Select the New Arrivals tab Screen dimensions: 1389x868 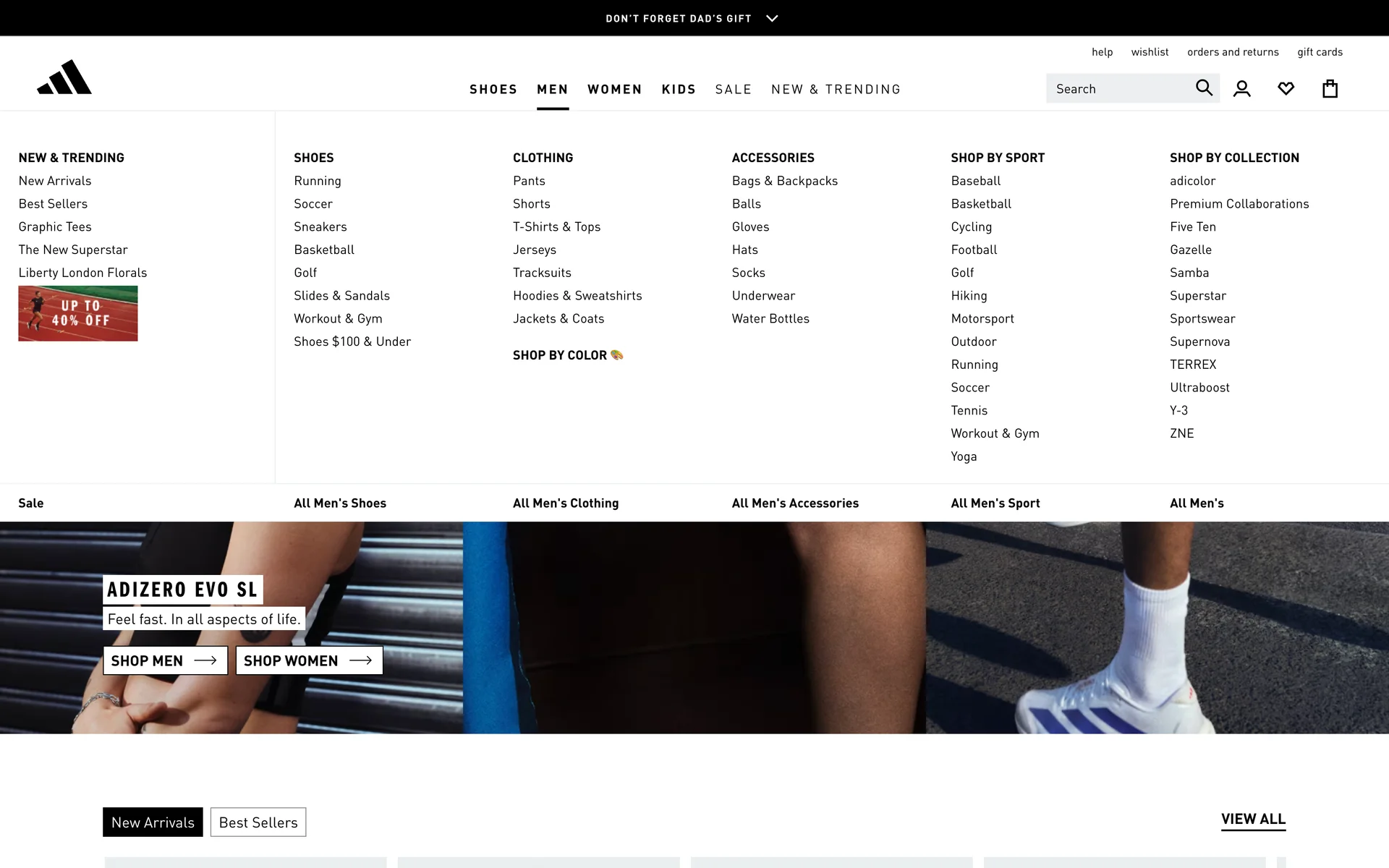153,822
